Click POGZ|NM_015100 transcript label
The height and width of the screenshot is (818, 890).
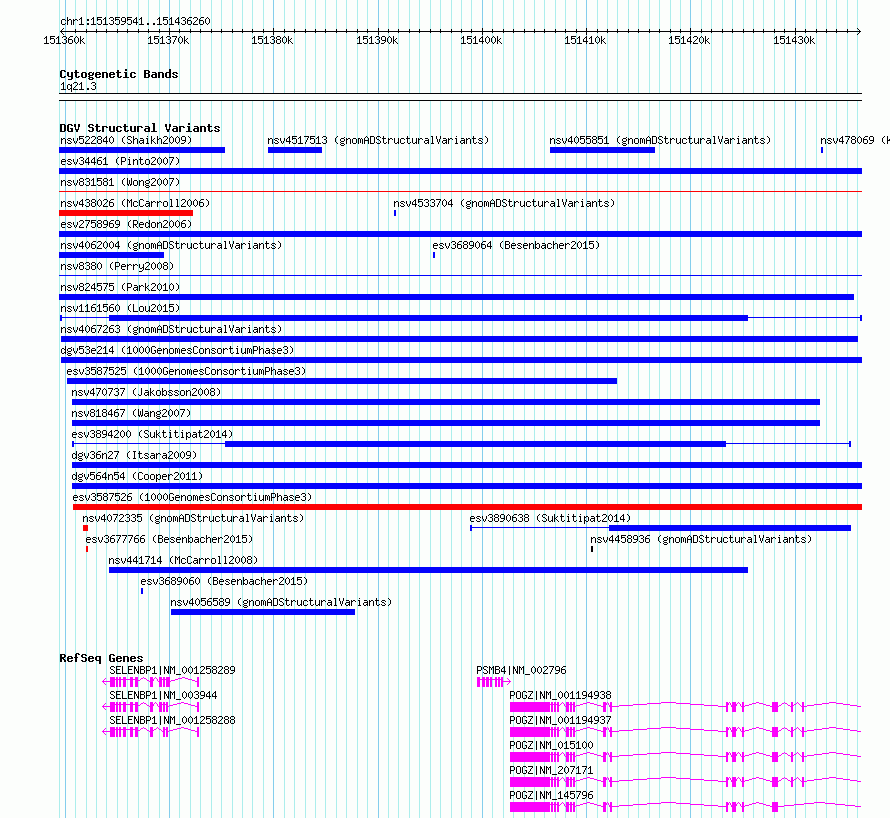pyautogui.click(x=551, y=745)
